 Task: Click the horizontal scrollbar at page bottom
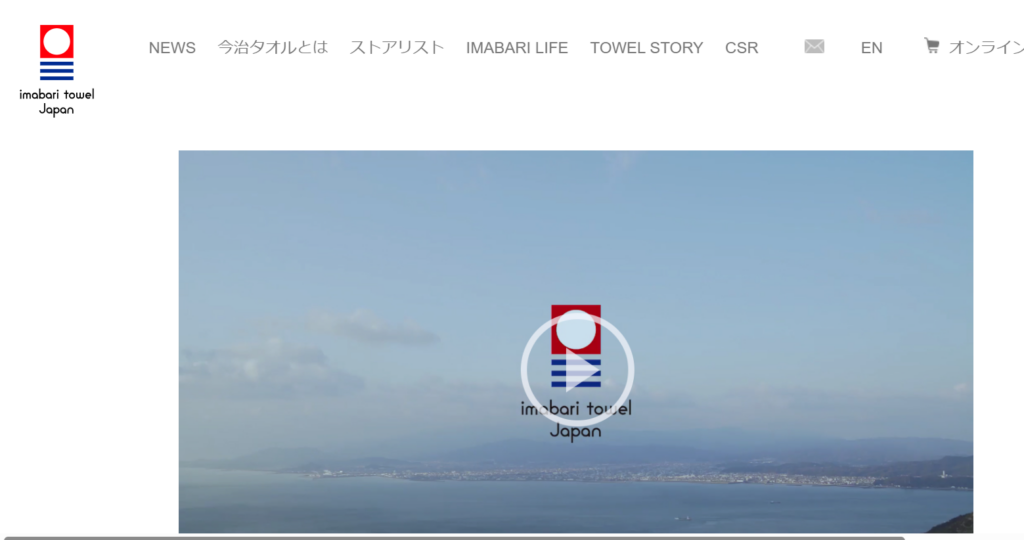click(450, 537)
